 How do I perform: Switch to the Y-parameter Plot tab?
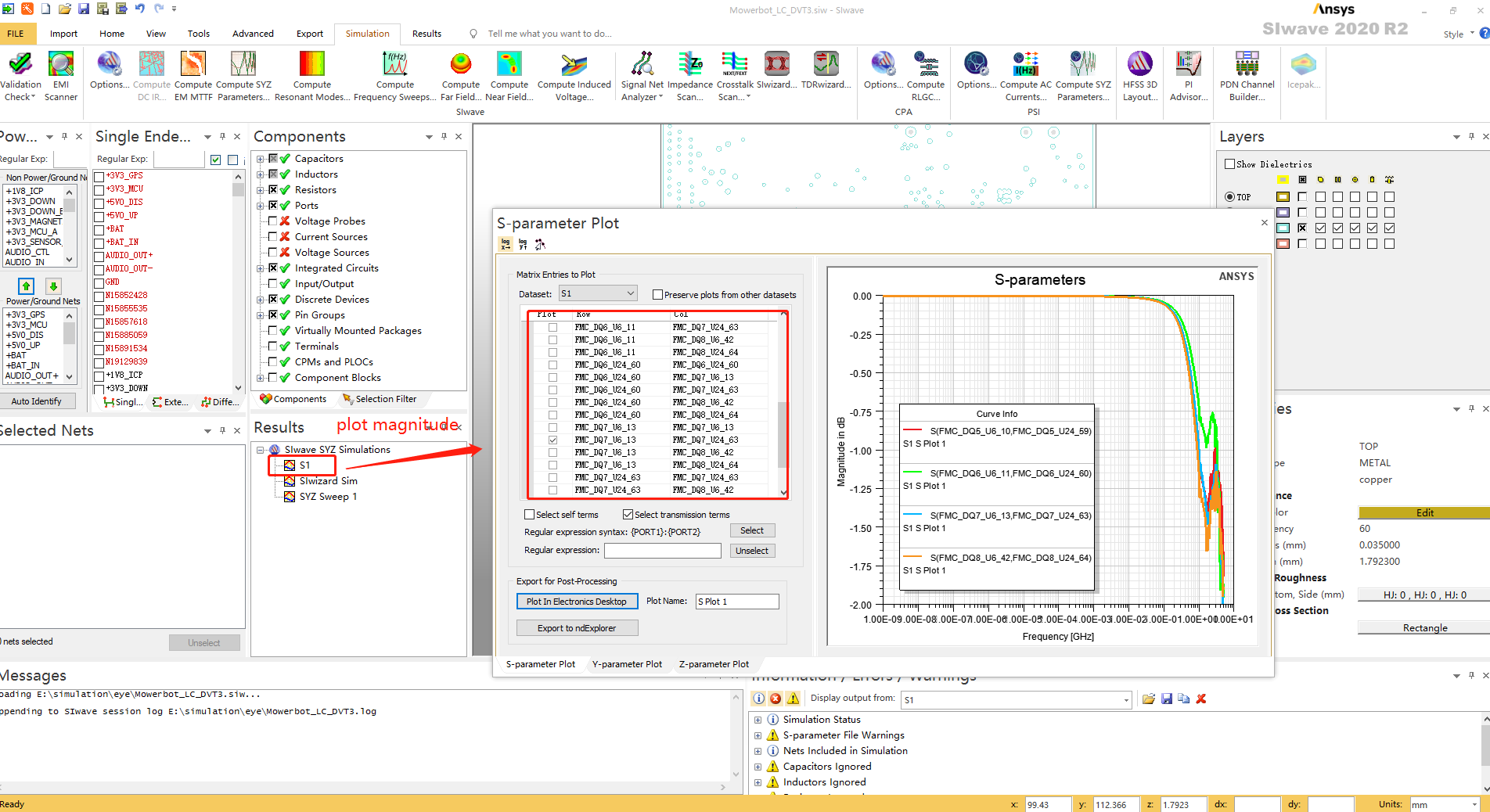tap(628, 663)
